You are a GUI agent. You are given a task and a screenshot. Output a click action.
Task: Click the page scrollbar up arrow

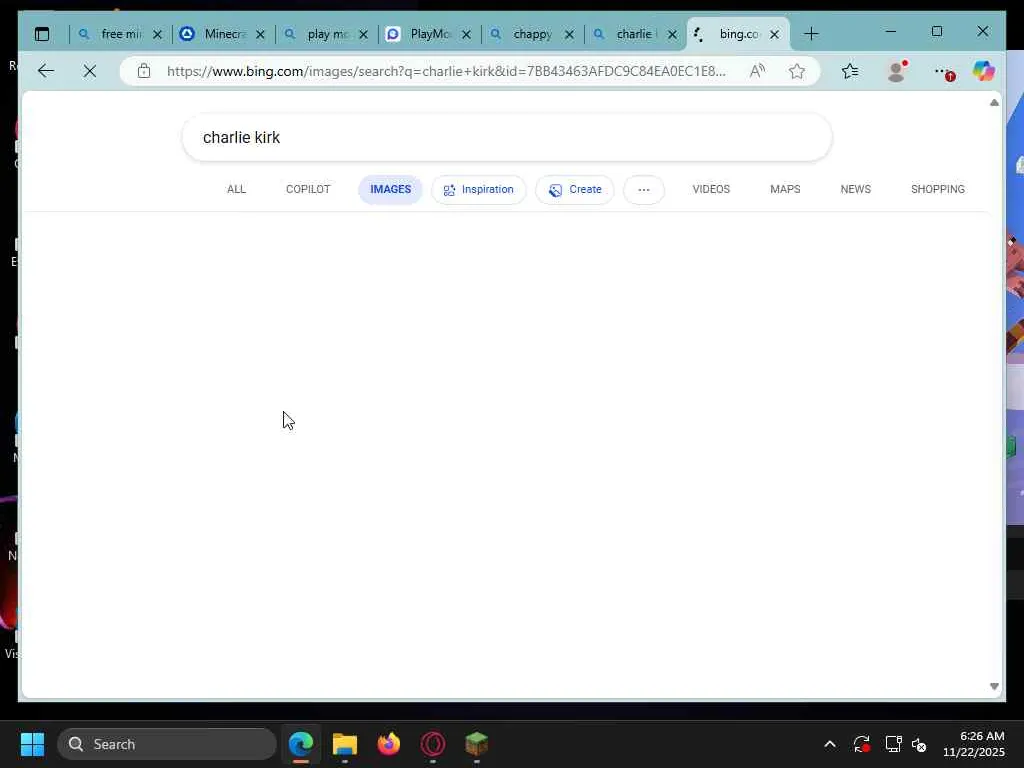pyautogui.click(x=994, y=103)
